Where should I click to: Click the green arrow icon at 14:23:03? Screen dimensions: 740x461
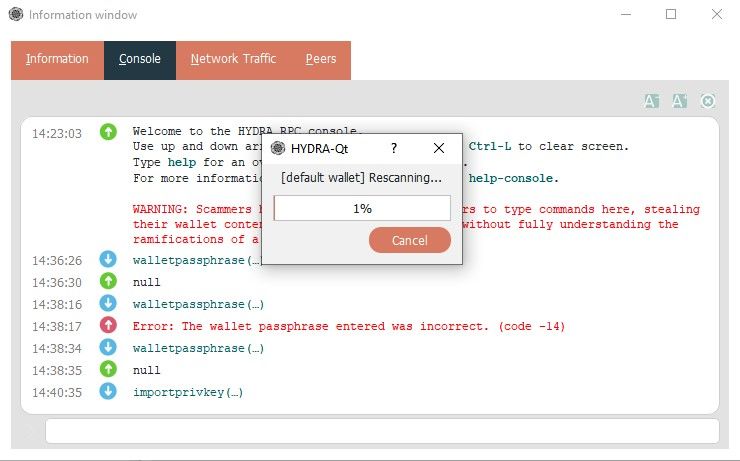pyautogui.click(x=108, y=132)
